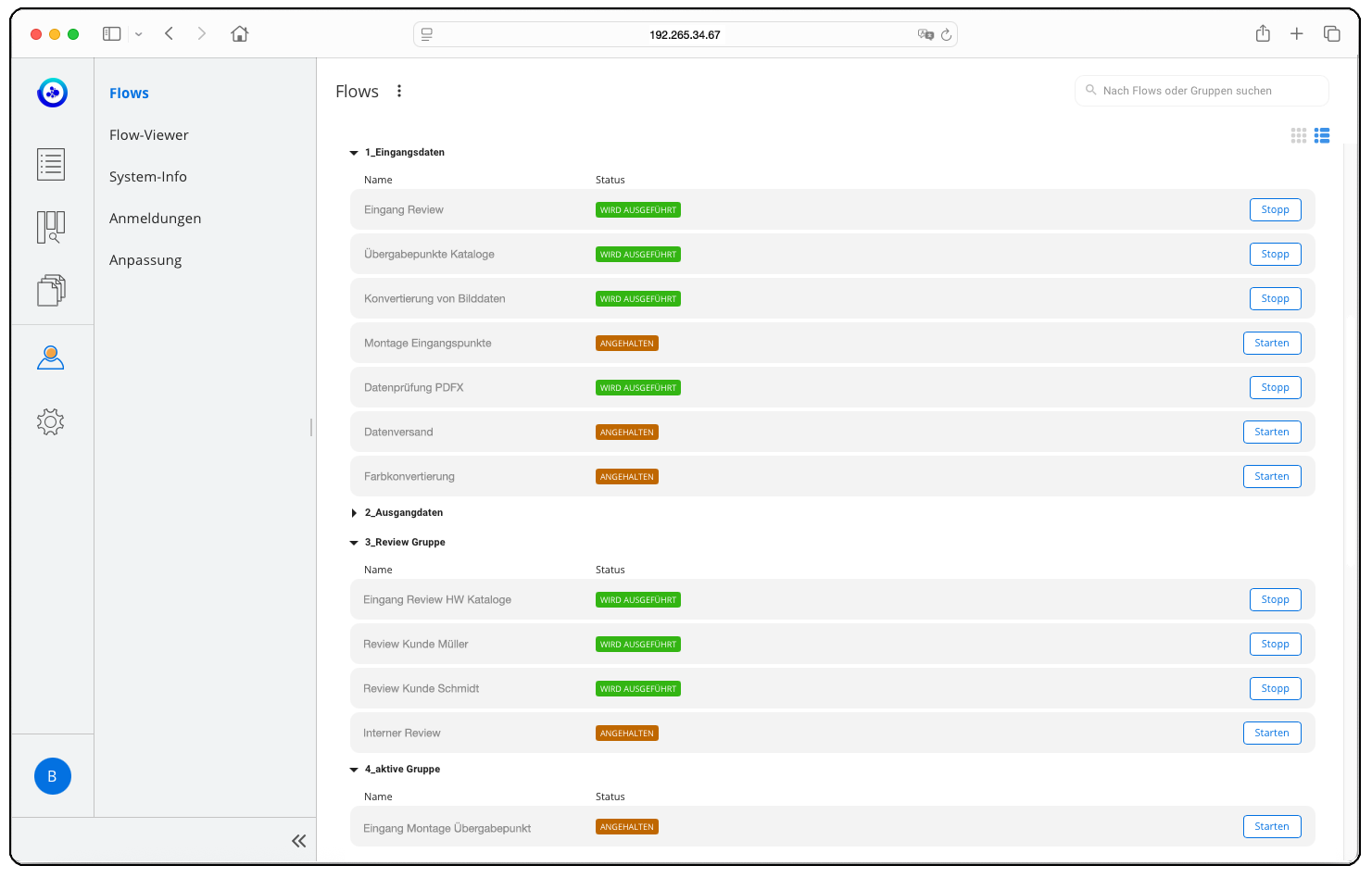Switch to list view layout
The width and height of the screenshot is (1372, 878).
click(1322, 136)
